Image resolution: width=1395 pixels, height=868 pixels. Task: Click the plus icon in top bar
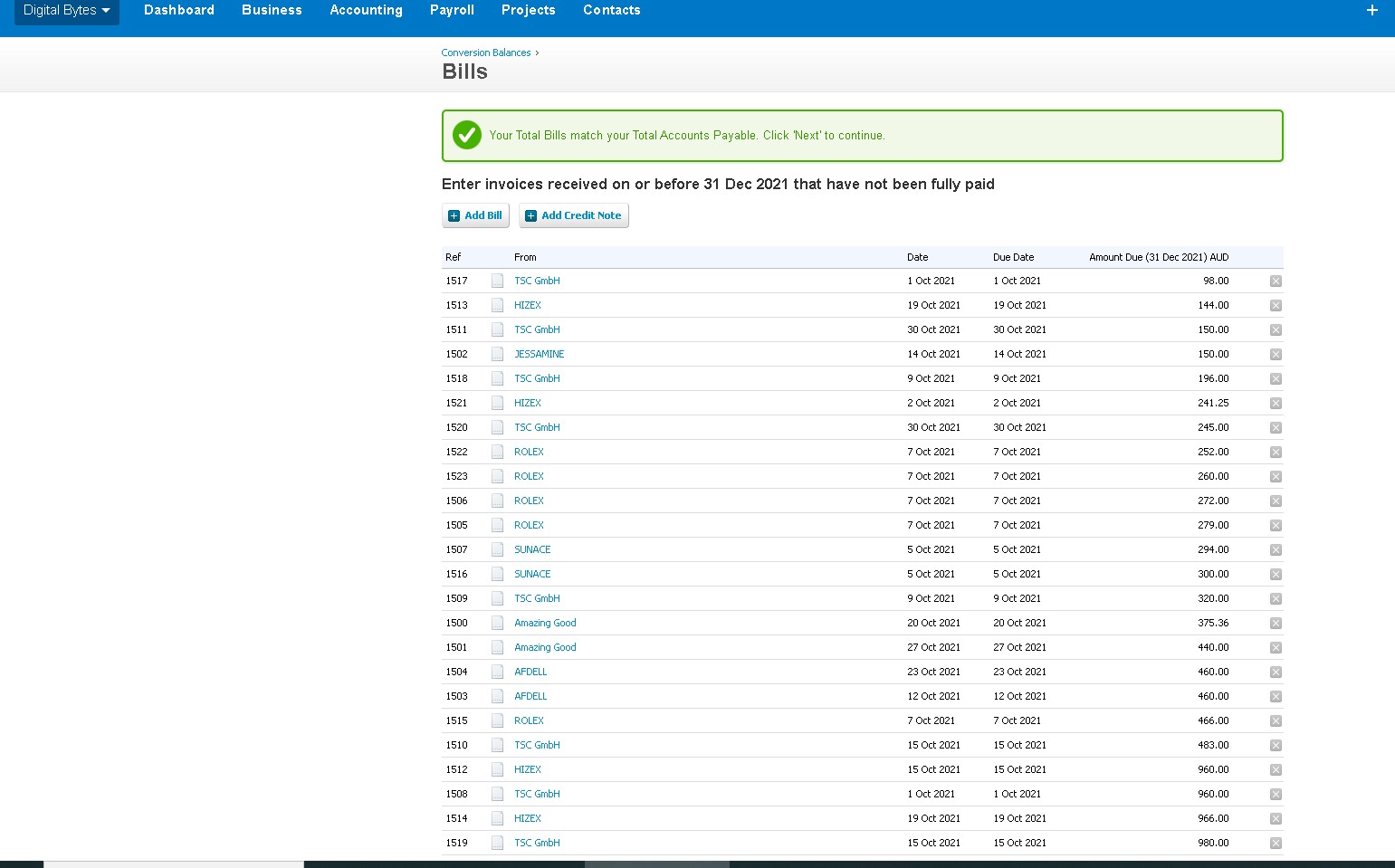point(1371,10)
